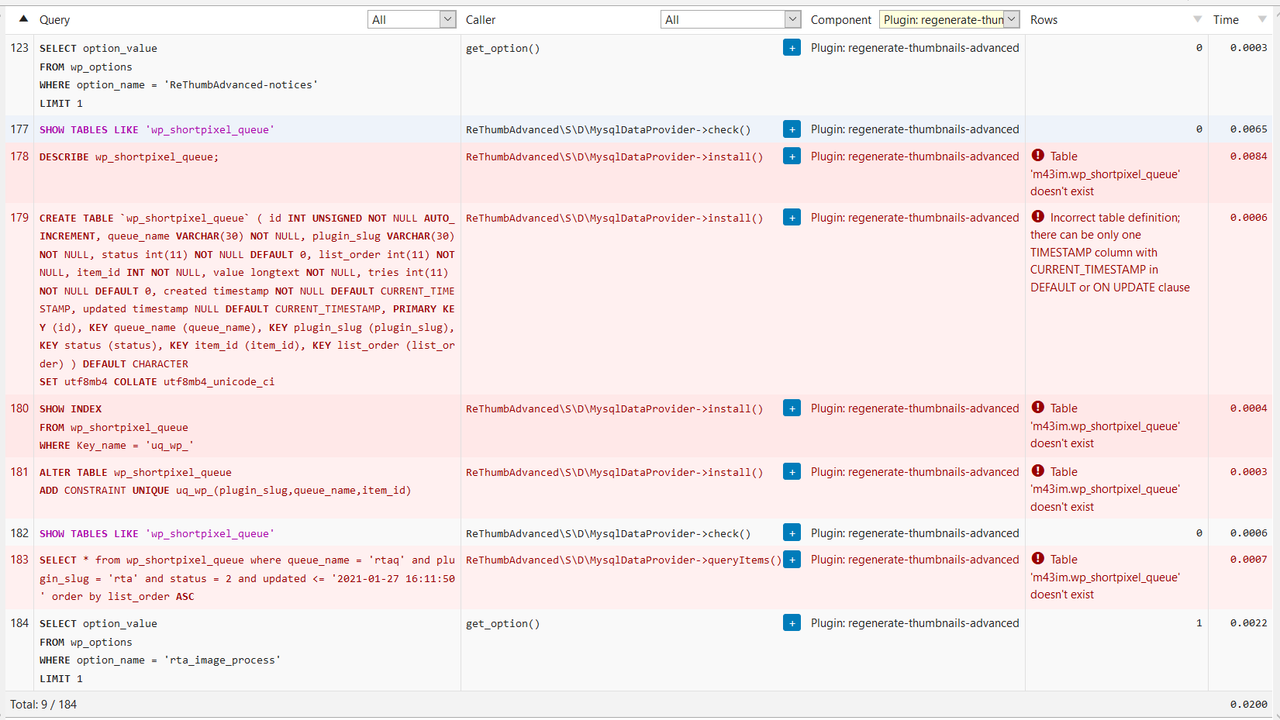This screenshot has width=1280, height=720.
Task: Expand caller stack for ALTER TABLE query 181
Action: (791, 472)
